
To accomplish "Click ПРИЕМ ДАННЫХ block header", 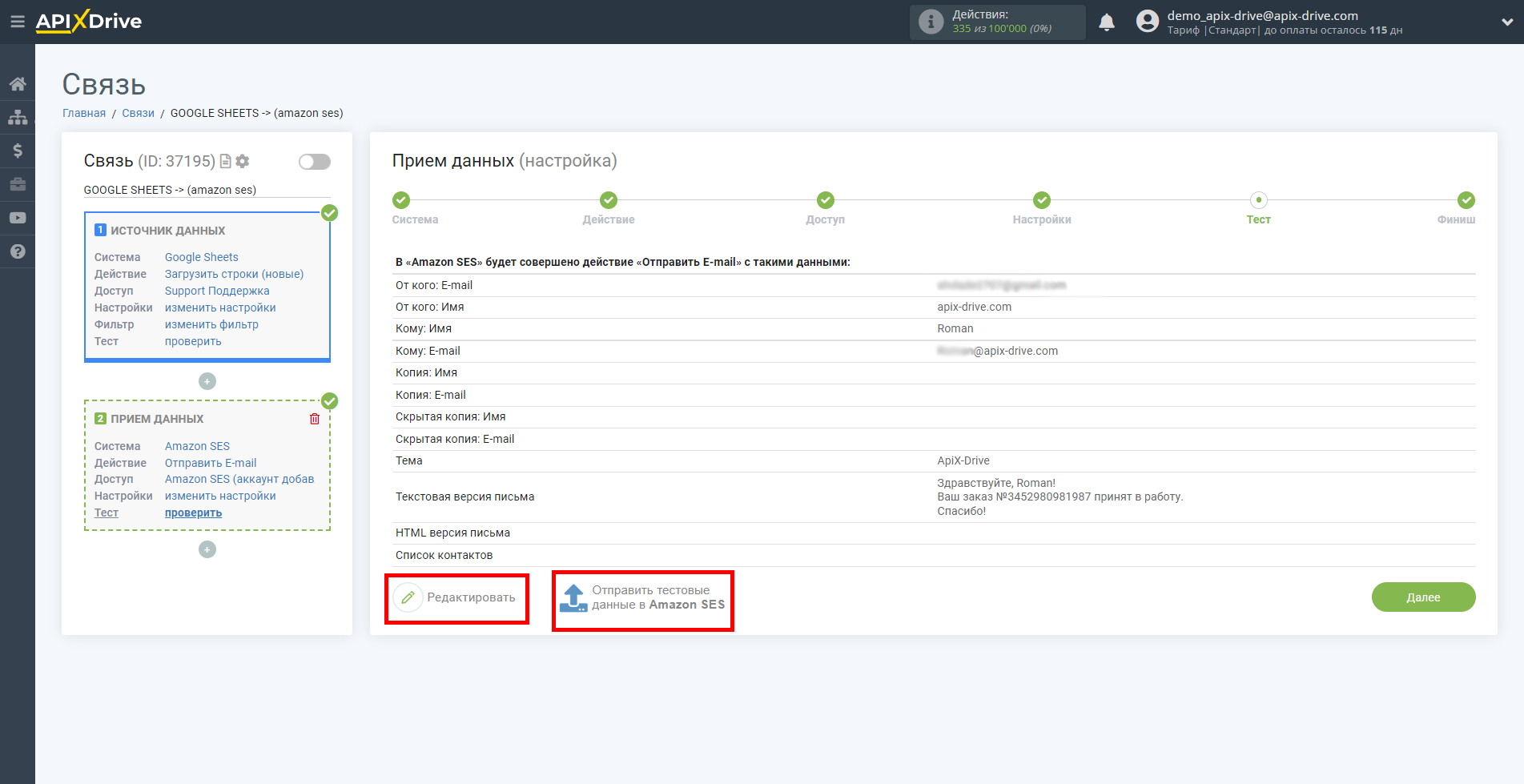I will point(157,419).
